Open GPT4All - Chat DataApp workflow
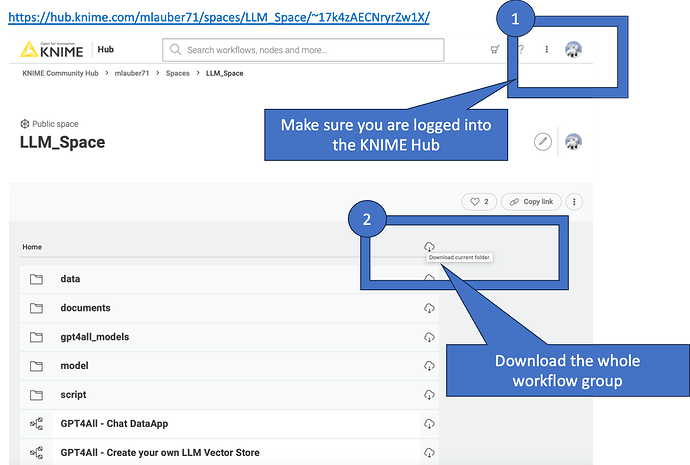The width and height of the screenshot is (690, 465). [x=114, y=424]
